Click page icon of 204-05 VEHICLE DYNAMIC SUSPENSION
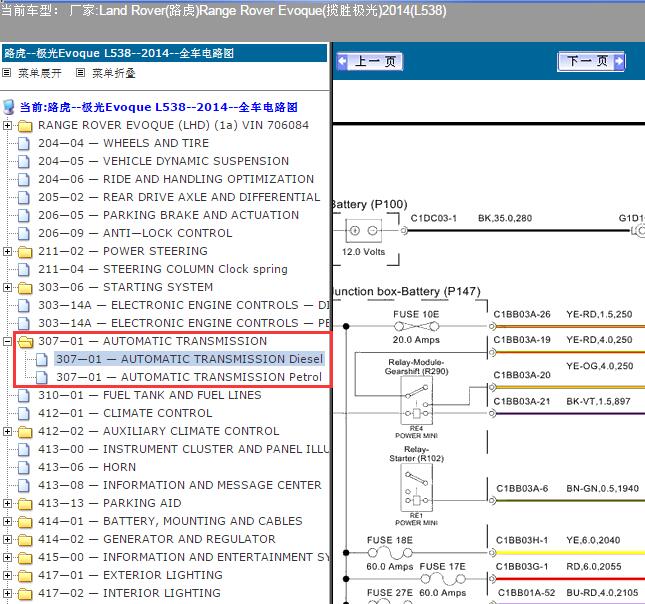The image size is (645, 604). click(24, 161)
